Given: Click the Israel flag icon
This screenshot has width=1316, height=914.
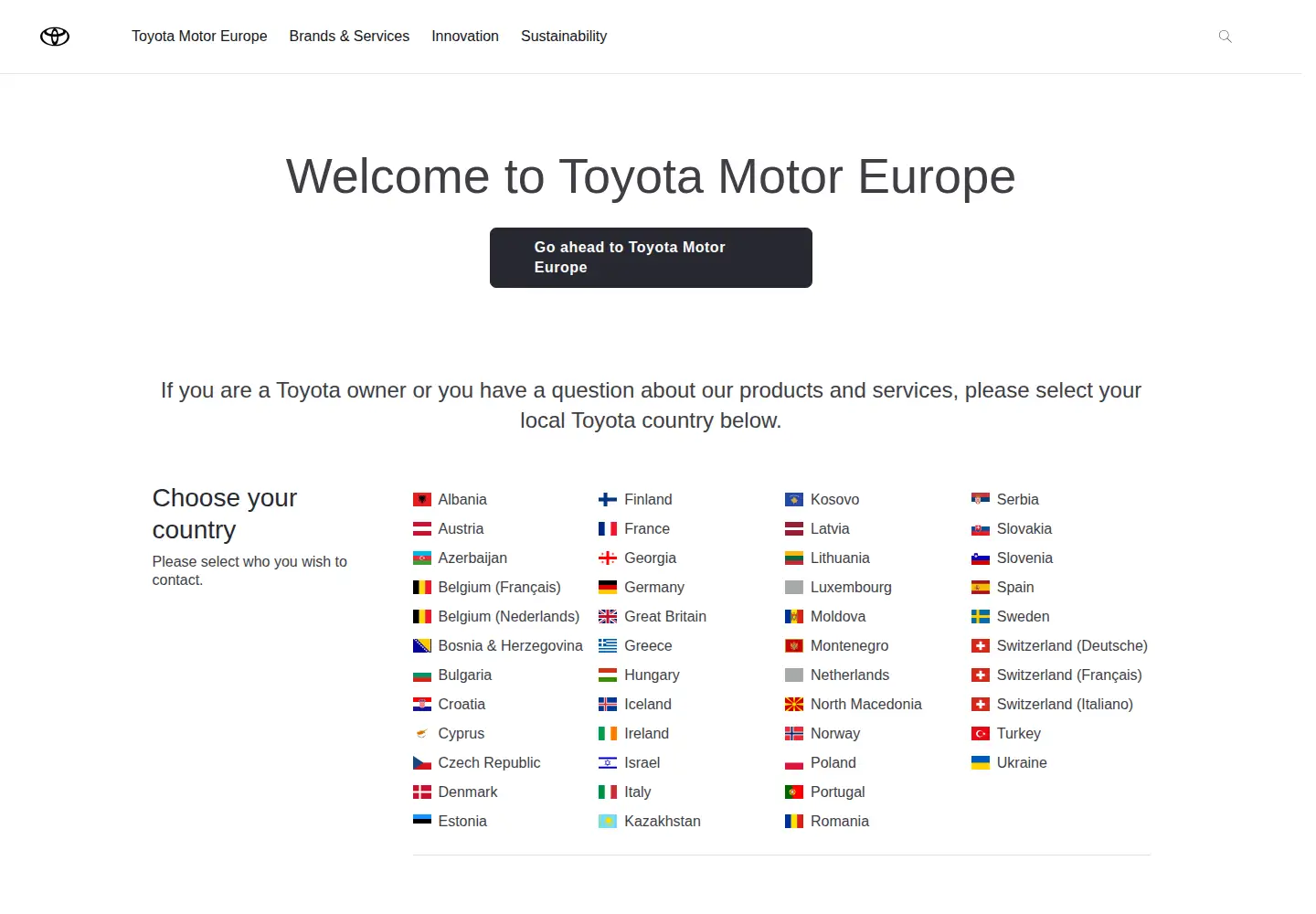Looking at the screenshot, I should [608, 763].
